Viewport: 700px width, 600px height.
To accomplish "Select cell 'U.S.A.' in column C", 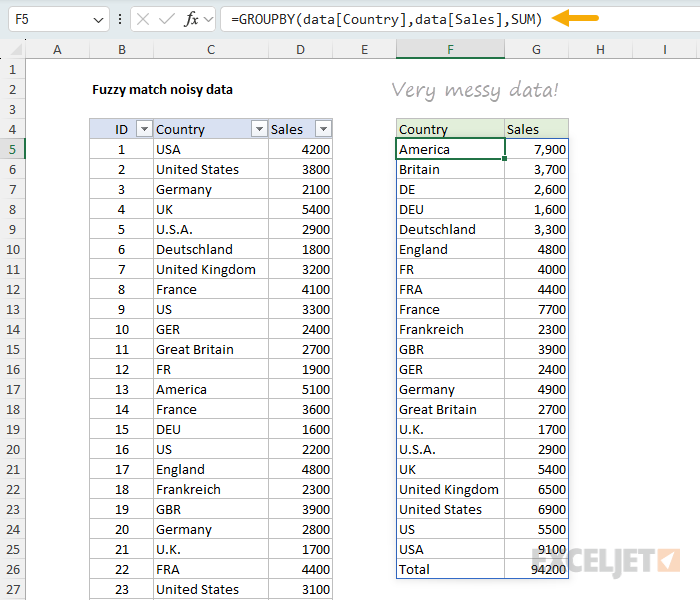I will [211, 229].
